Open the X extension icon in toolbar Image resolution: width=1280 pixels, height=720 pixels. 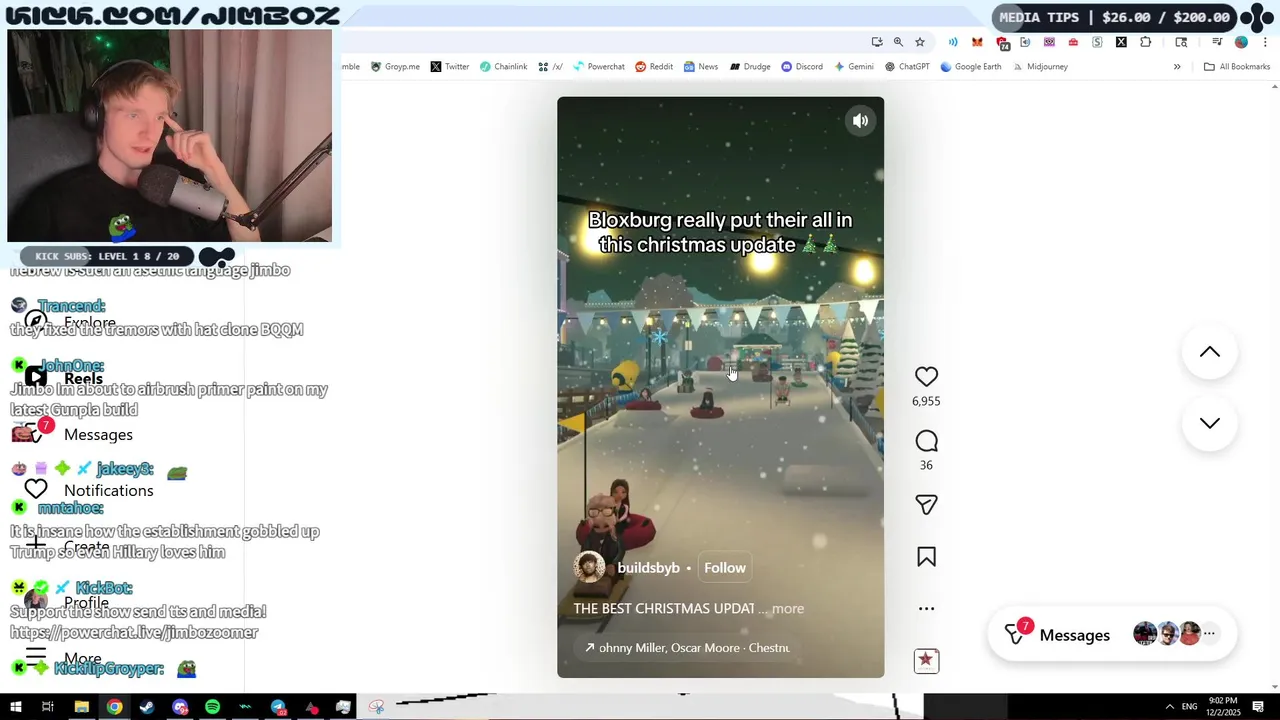click(x=1121, y=42)
